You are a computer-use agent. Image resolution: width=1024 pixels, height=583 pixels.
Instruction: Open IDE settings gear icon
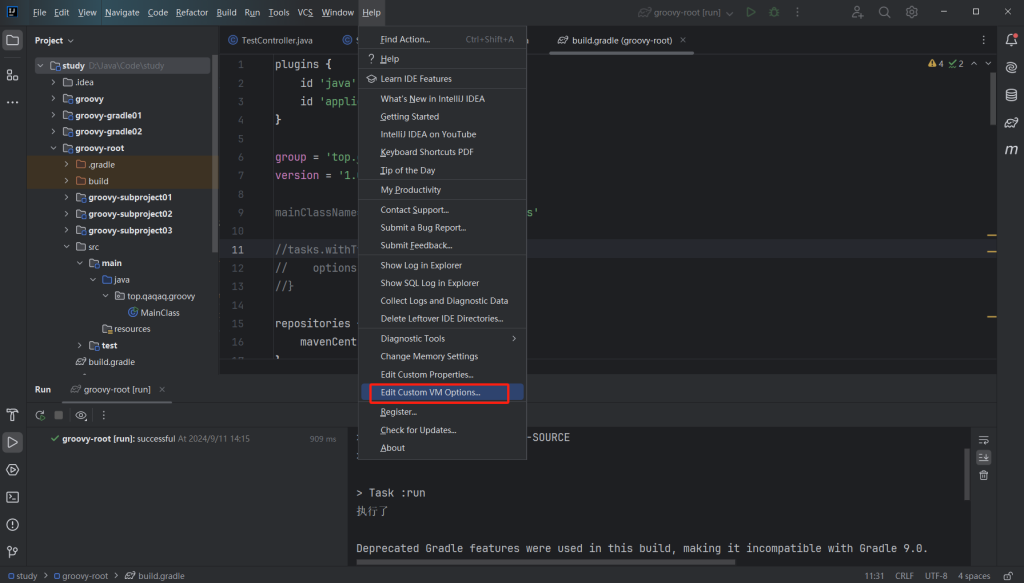pos(912,12)
